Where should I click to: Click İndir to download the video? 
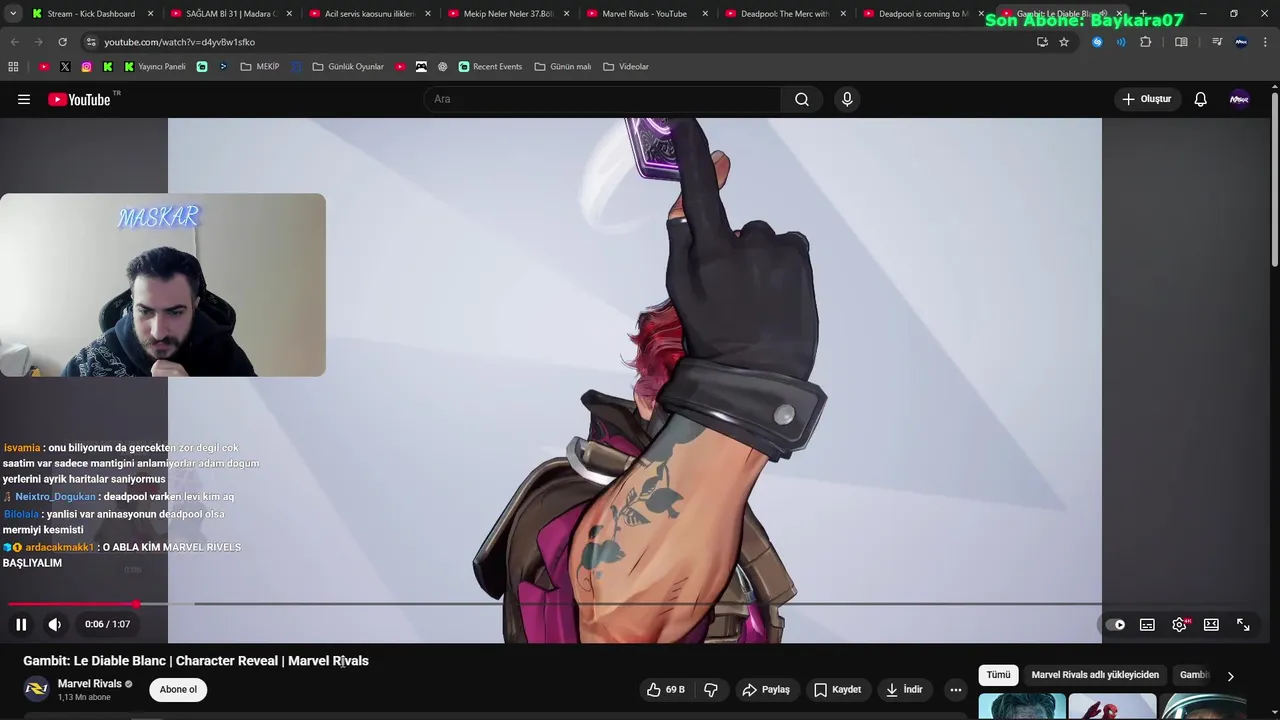(904, 689)
